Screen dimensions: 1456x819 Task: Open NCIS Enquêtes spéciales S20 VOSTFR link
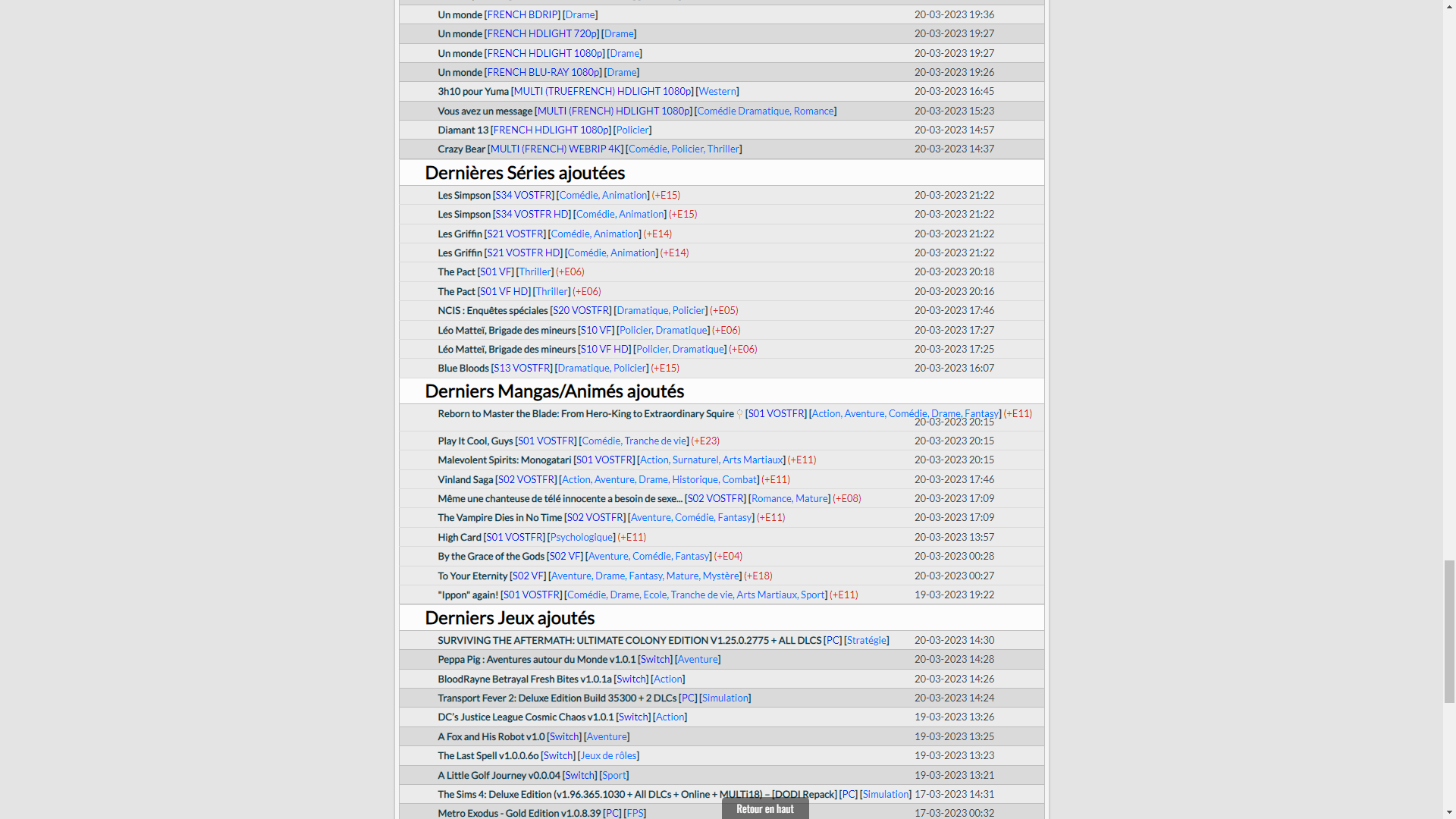pos(581,310)
